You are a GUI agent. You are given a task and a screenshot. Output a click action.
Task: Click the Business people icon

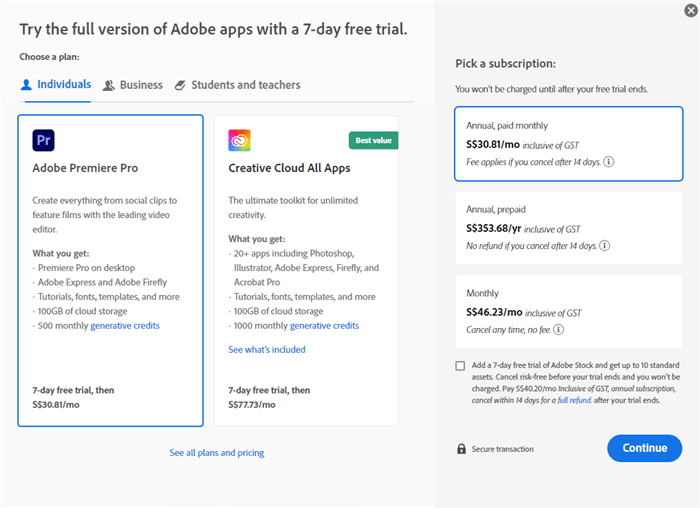tap(108, 85)
